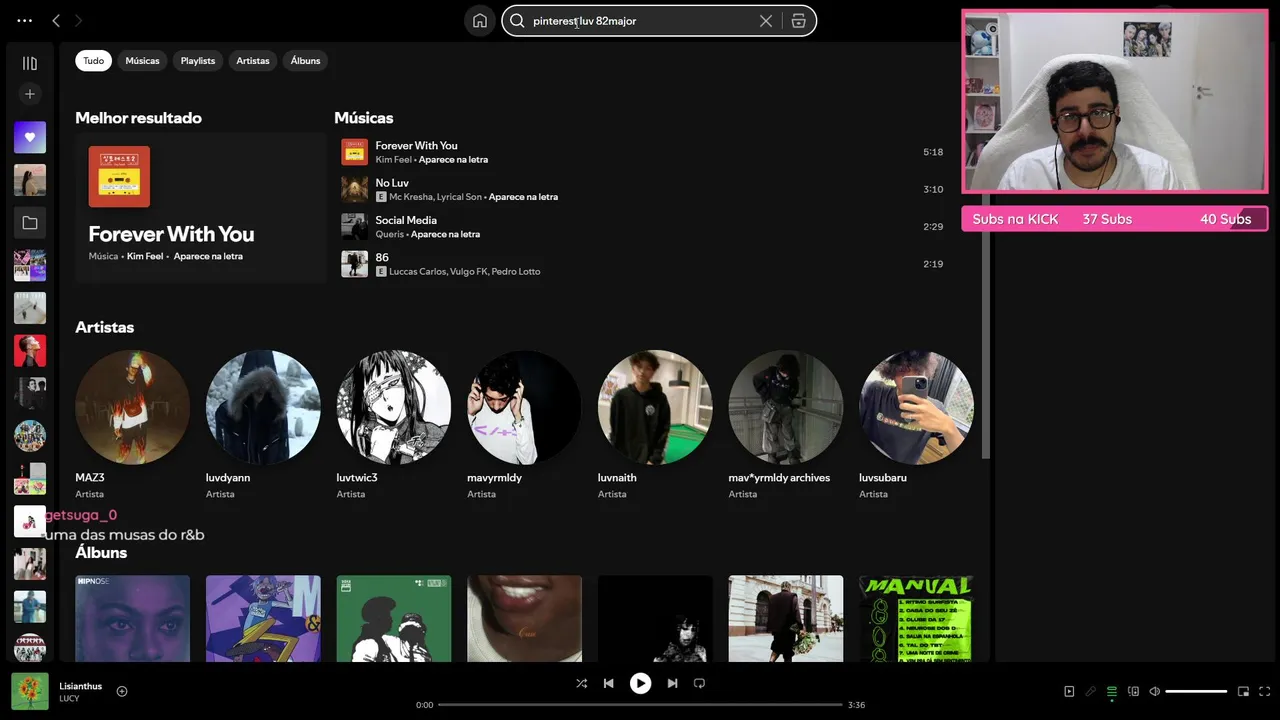Screen dimensions: 1280x720
Task: Adjust the volume slider
Action: 1196,691
